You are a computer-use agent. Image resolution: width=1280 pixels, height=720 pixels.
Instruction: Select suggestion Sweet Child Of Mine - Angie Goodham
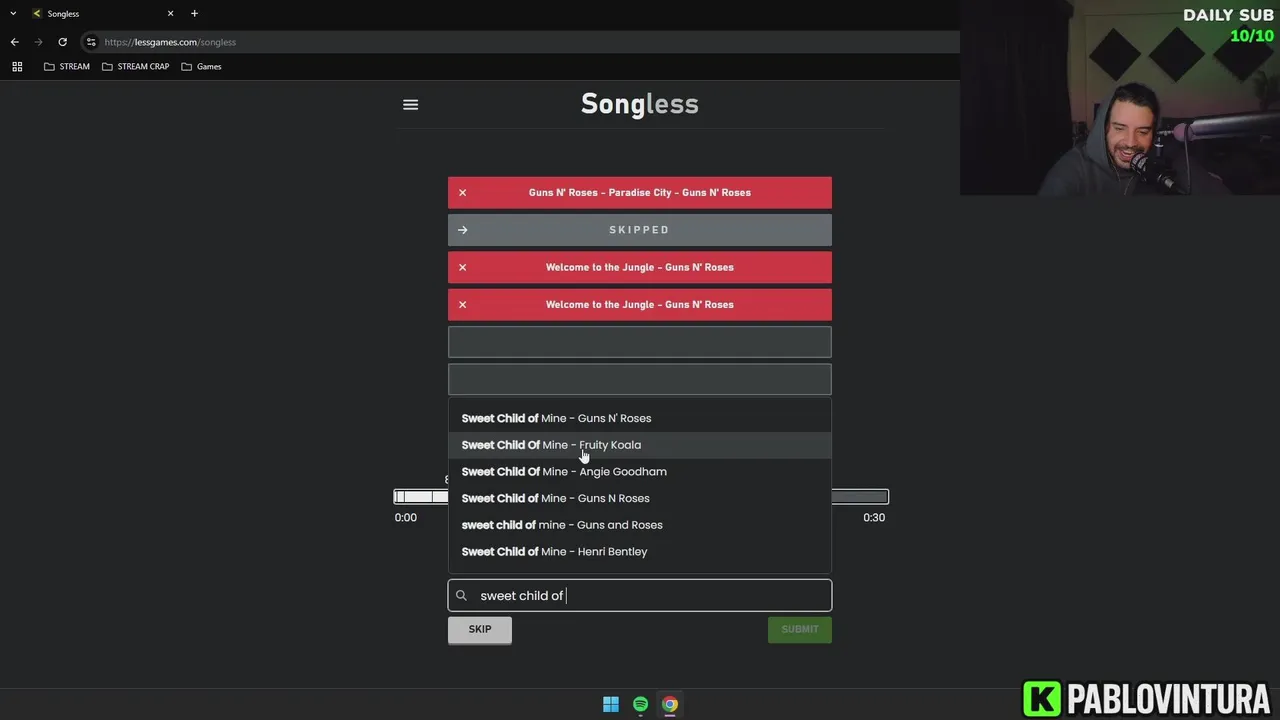point(640,471)
